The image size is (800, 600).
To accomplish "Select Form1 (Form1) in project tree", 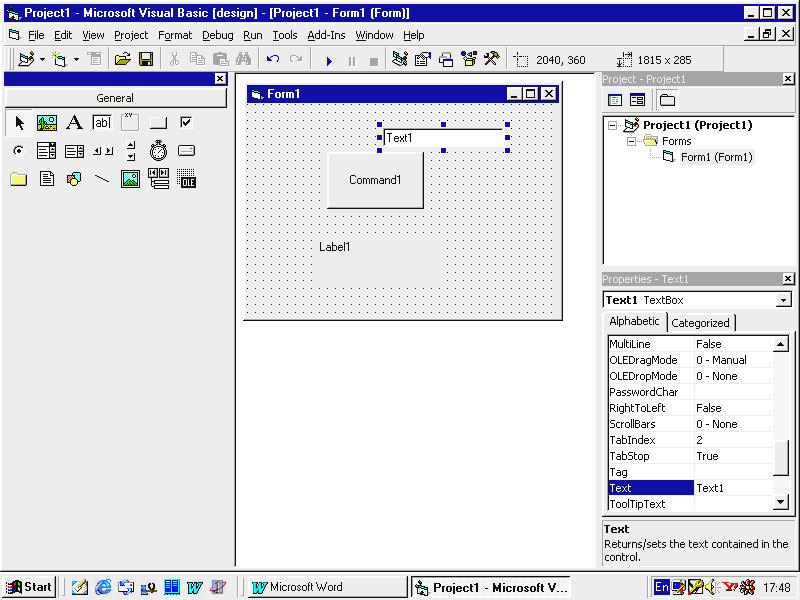I will pyautogui.click(x=716, y=157).
